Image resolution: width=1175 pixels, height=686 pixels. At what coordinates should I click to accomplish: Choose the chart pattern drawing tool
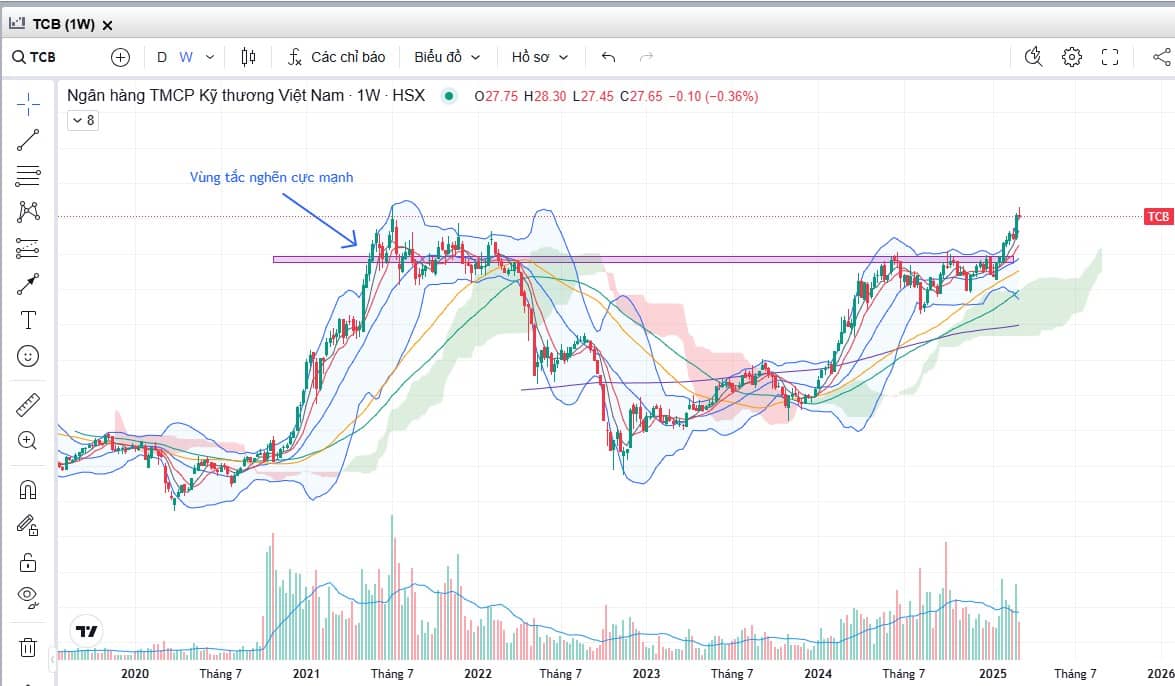[x=28, y=211]
